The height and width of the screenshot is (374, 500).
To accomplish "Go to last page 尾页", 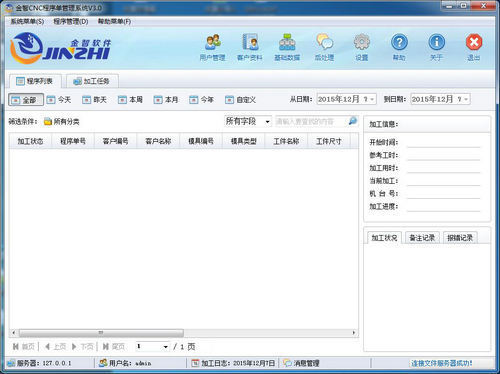I will (114, 347).
